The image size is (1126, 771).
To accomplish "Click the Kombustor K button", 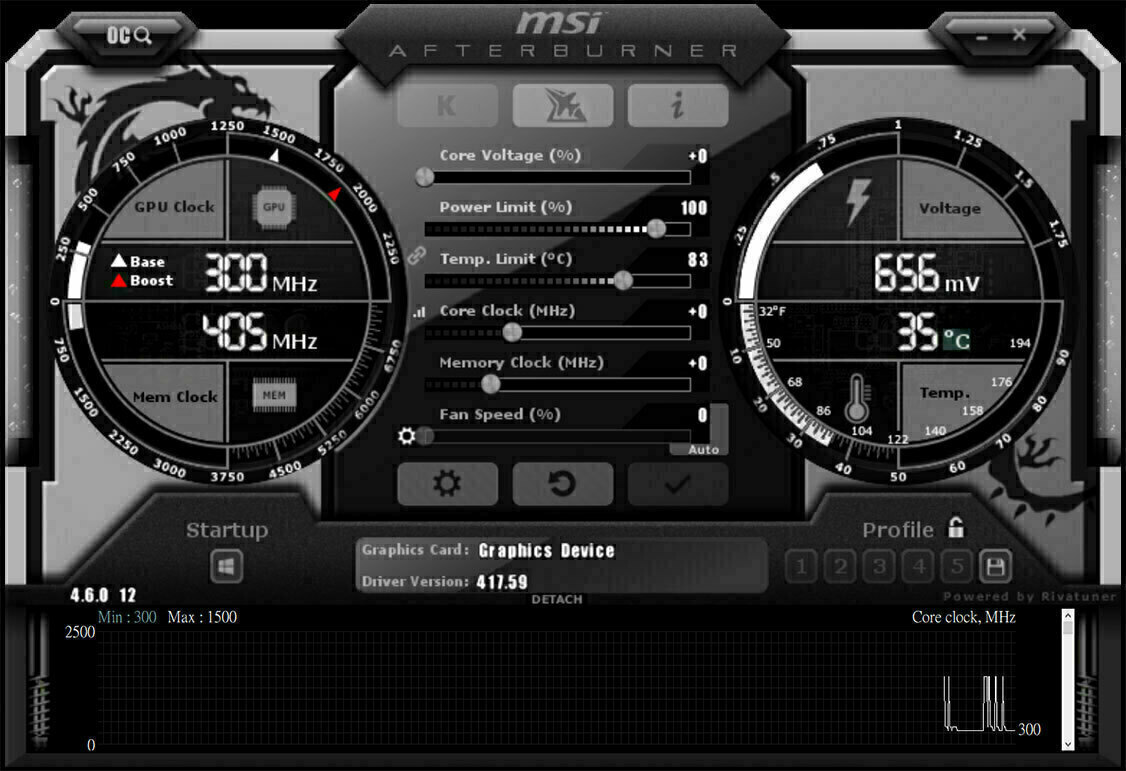I will click(447, 106).
